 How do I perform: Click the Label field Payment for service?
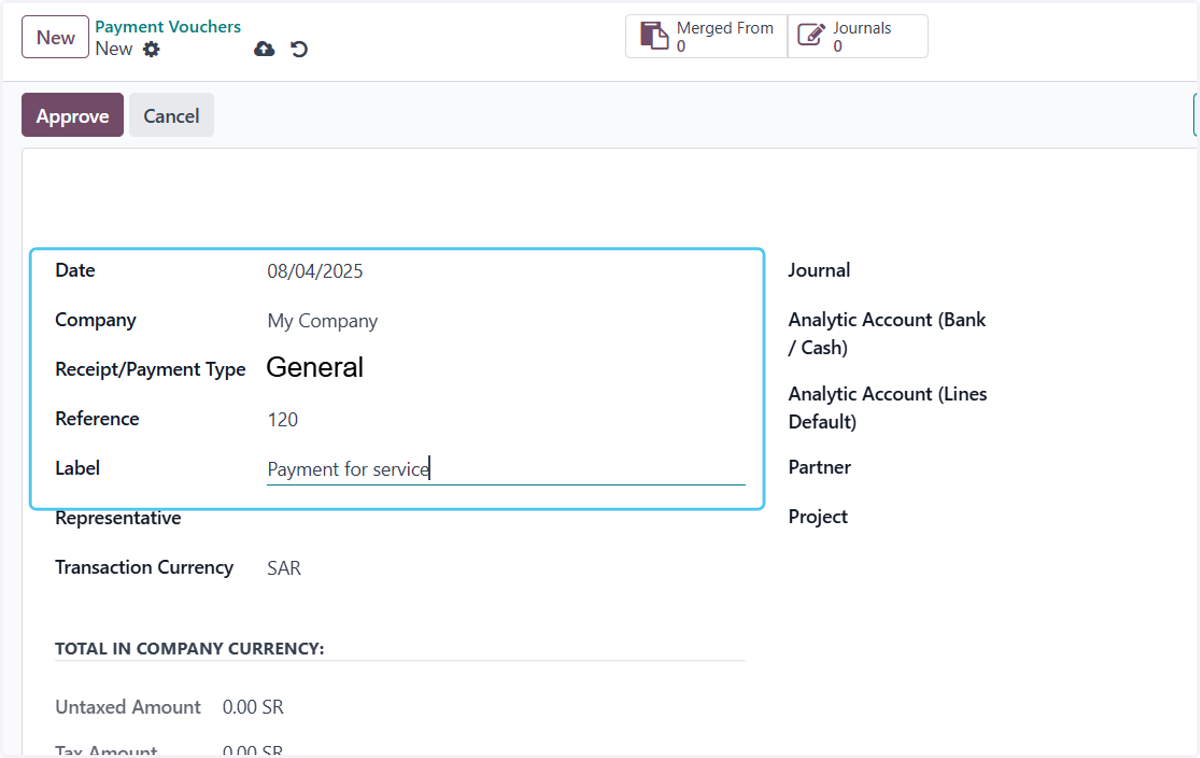(506, 469)
